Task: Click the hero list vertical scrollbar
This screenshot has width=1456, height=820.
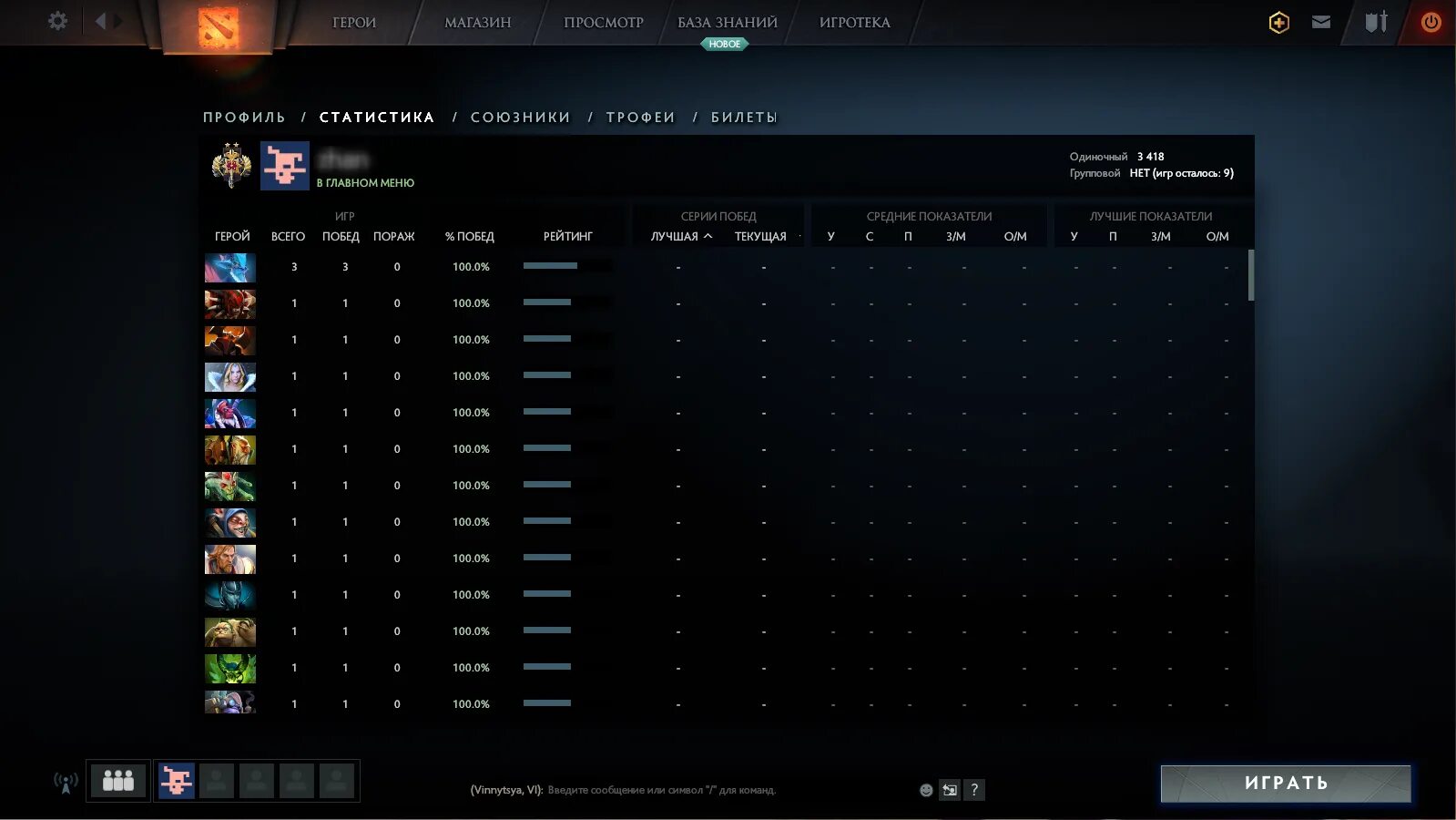Action: tap(1251, 275)
